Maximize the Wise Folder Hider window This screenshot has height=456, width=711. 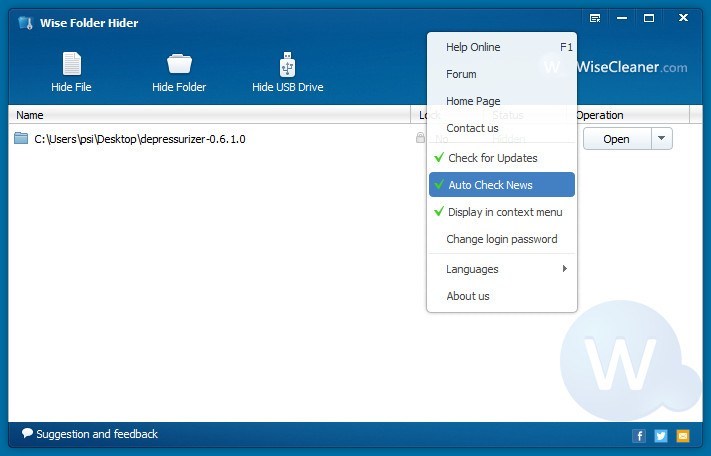tap(649, 18)
